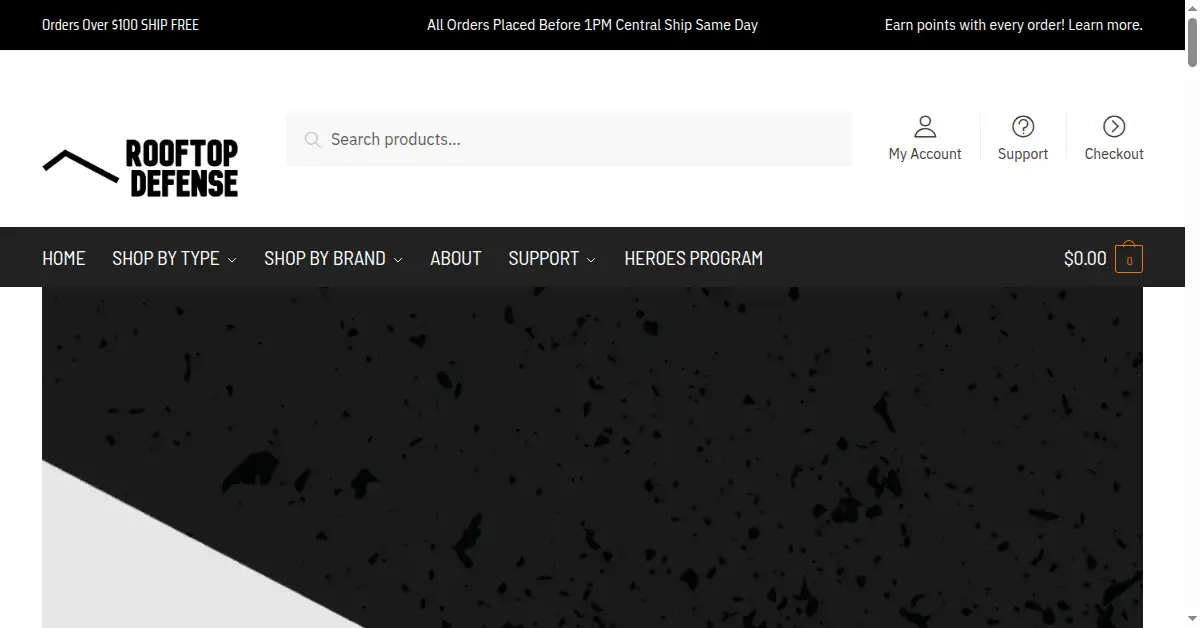Click the Checkout arrow icon
The image size is (1200, 628).
click(x=1114, y=126)
